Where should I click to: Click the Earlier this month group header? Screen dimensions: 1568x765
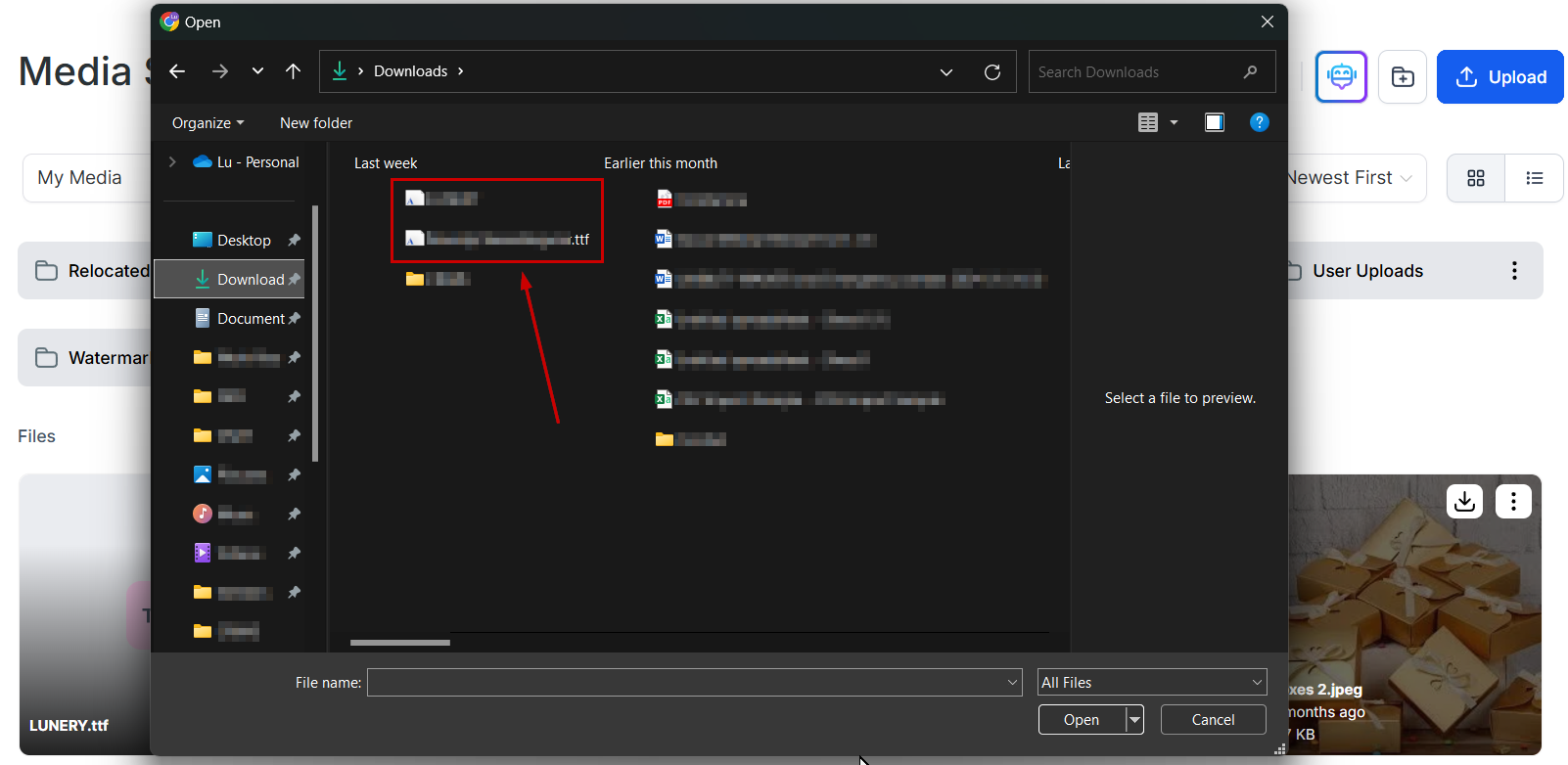[x=661, y=163]
